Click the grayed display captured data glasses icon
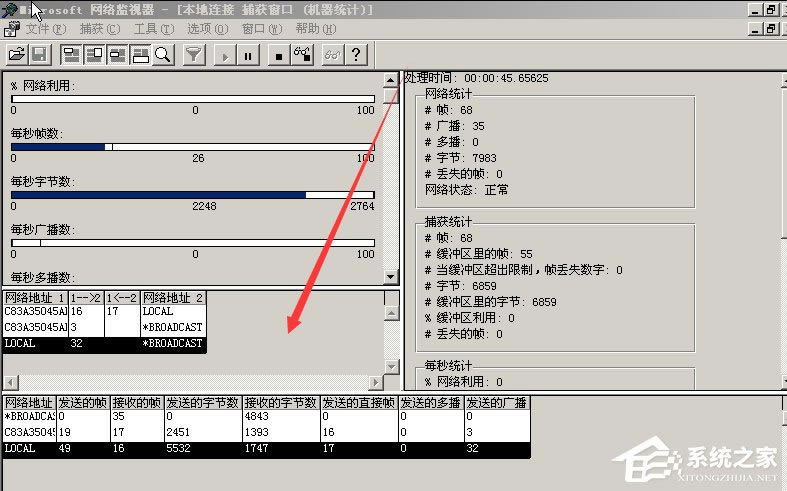The image size is (787, 491). (333, 54)
